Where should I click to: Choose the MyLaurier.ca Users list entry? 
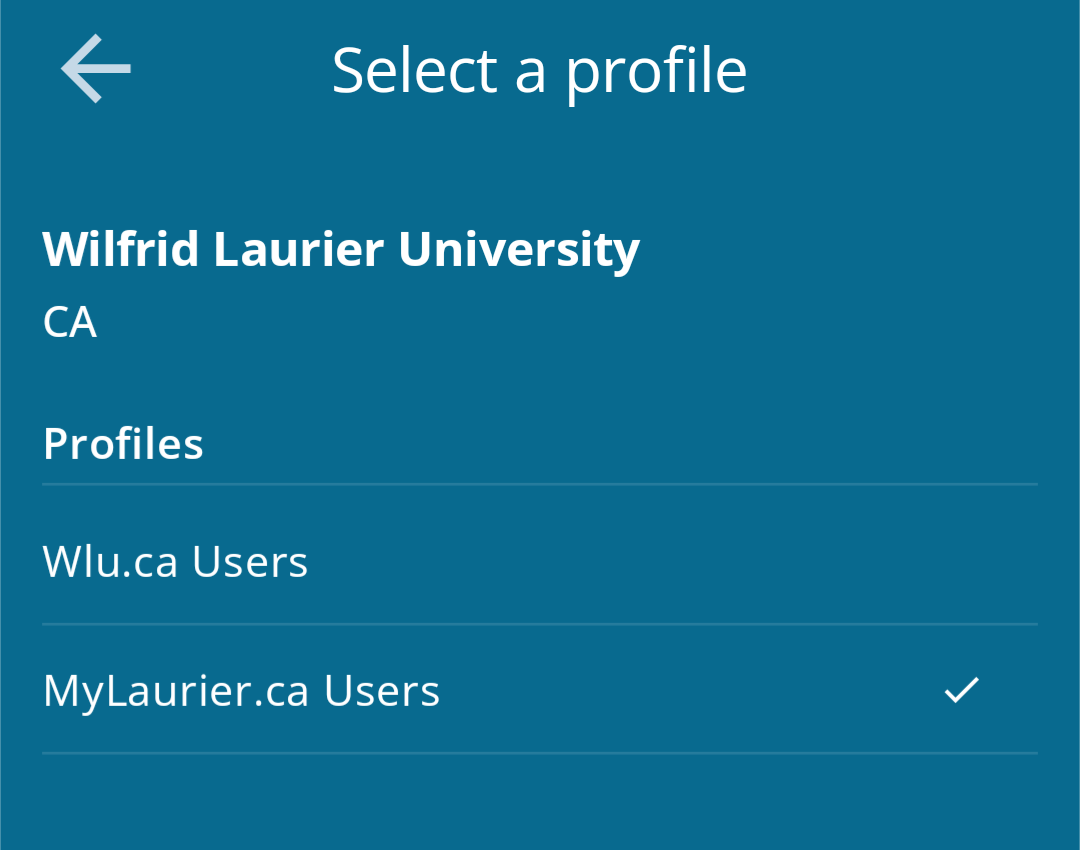(241, 691)
